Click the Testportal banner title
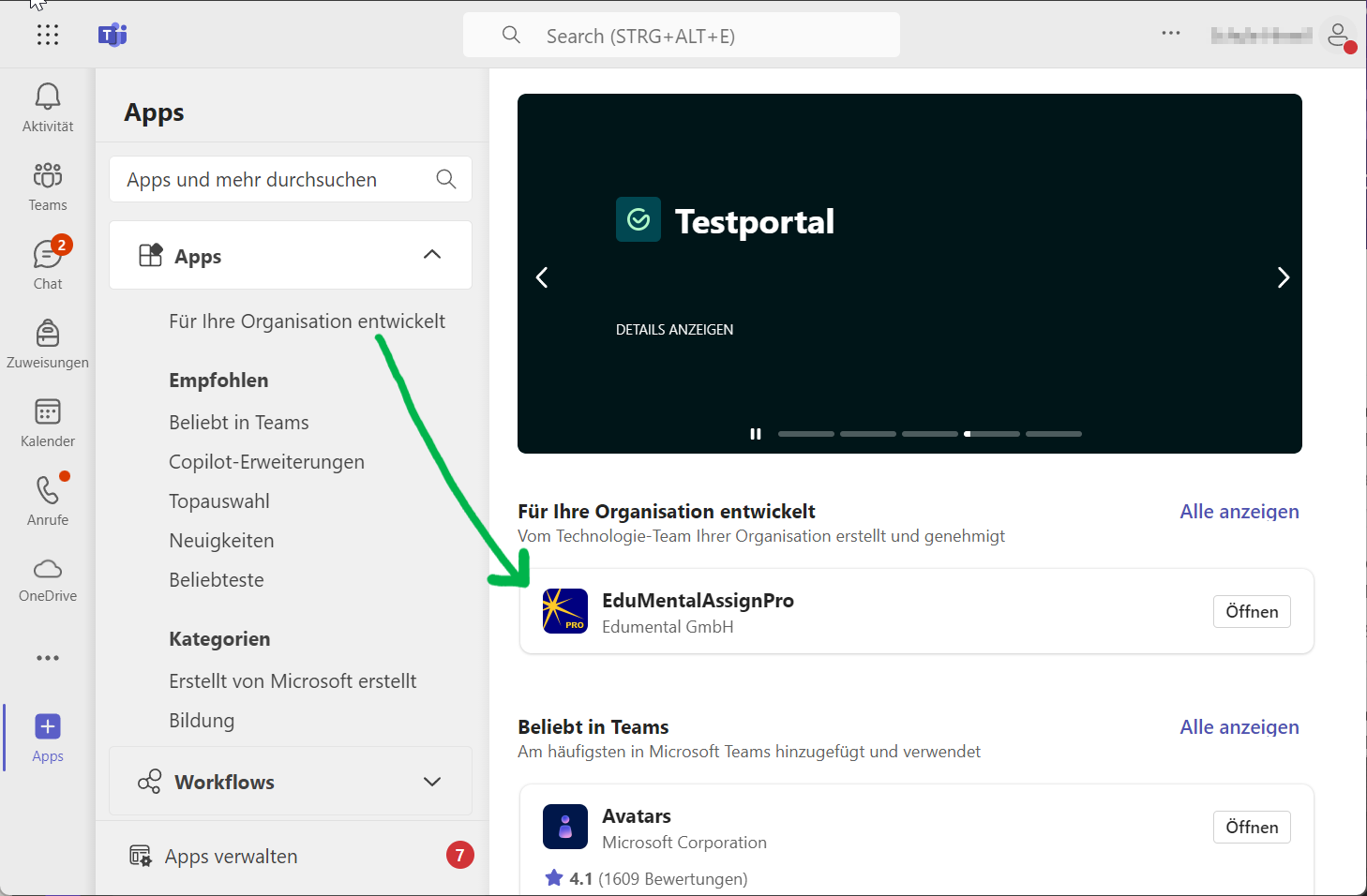The image size is (1367, 896). point(755,222)
